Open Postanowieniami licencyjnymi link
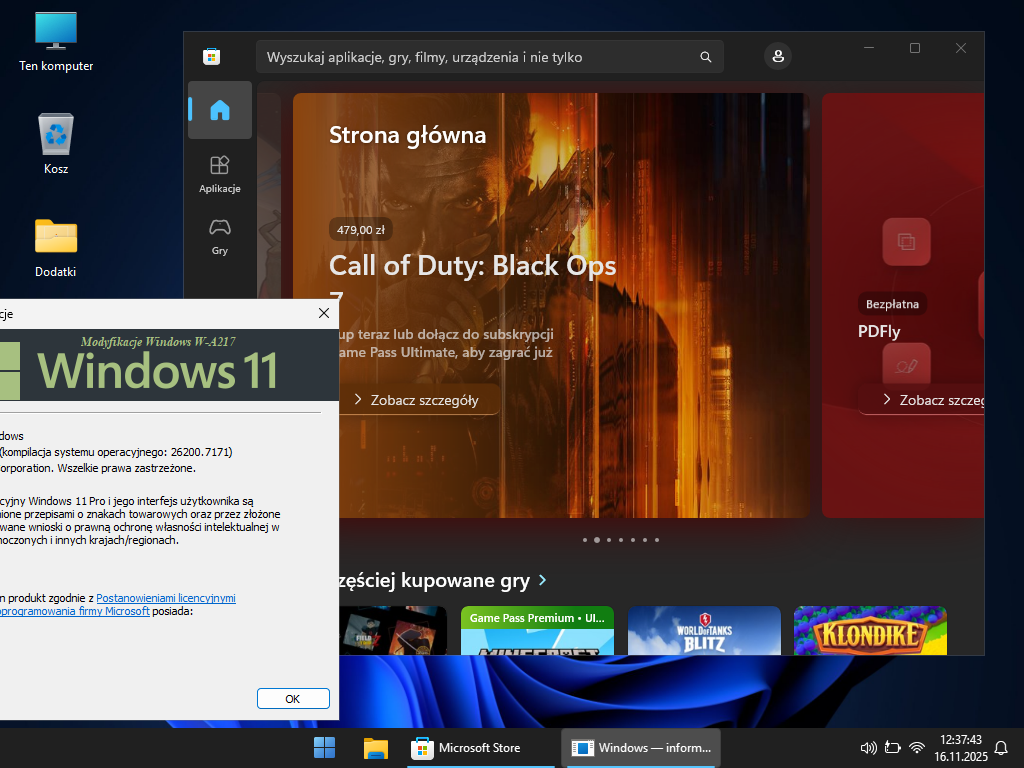Image resolution: width=1024 pixels, height=768 pixels. tap(166, 598)
